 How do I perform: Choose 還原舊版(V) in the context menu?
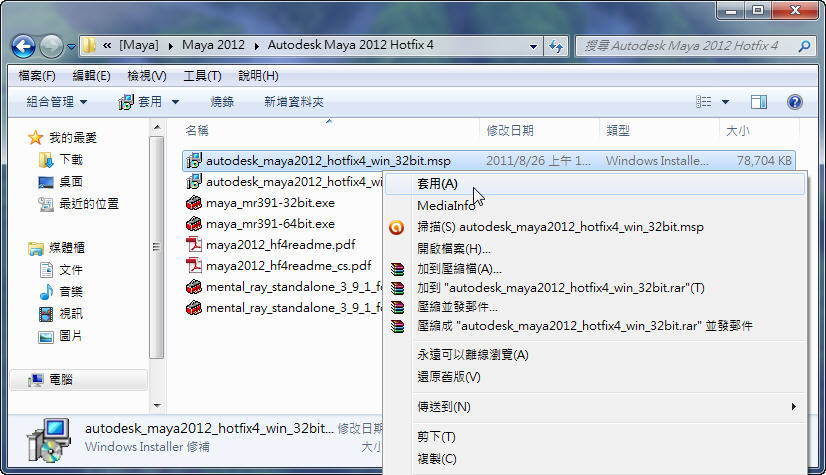(x=595, y=377)
